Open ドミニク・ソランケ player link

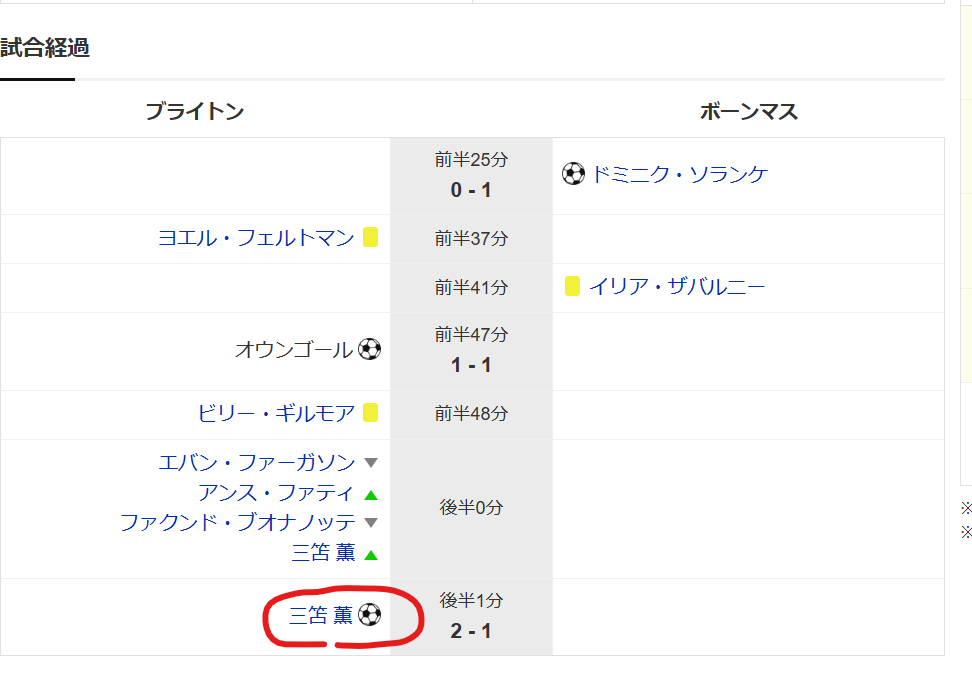point(679,174)
